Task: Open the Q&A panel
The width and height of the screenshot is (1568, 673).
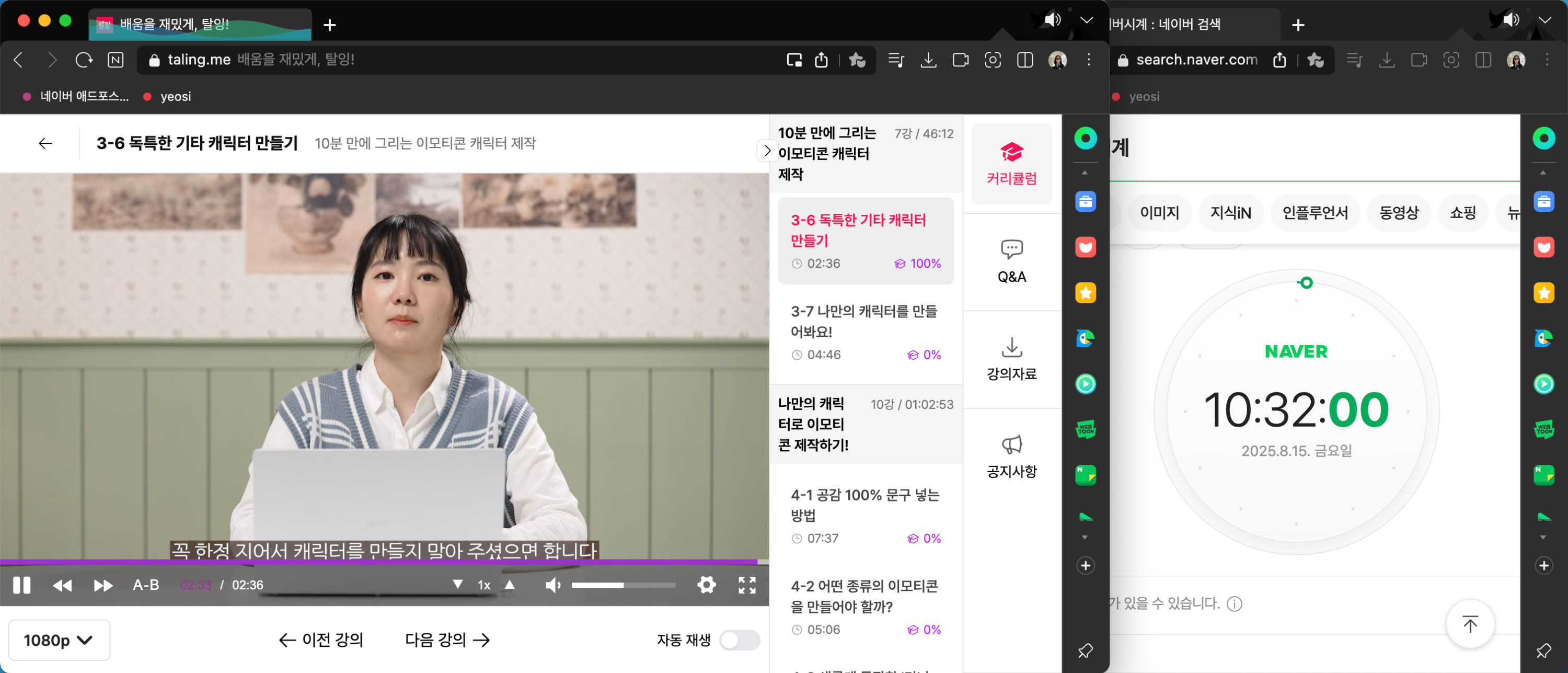Action: (x=1011, y=262)
